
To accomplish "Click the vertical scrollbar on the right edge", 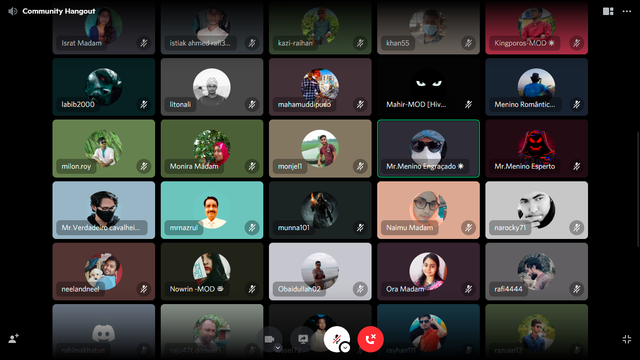I will pos(638,189).
